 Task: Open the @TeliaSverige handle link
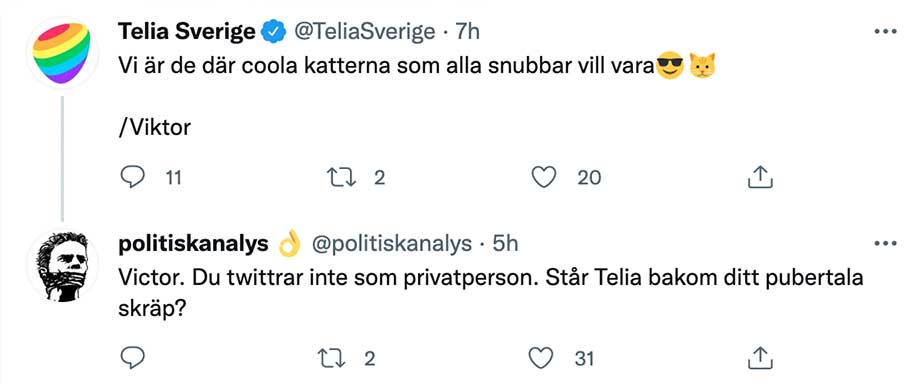364,32
